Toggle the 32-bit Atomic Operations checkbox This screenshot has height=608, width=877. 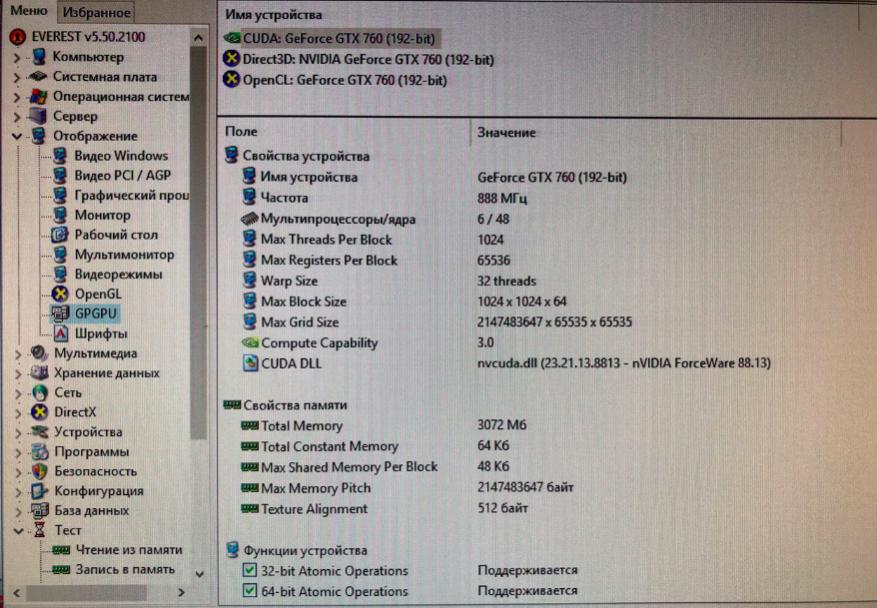[250, 571]
